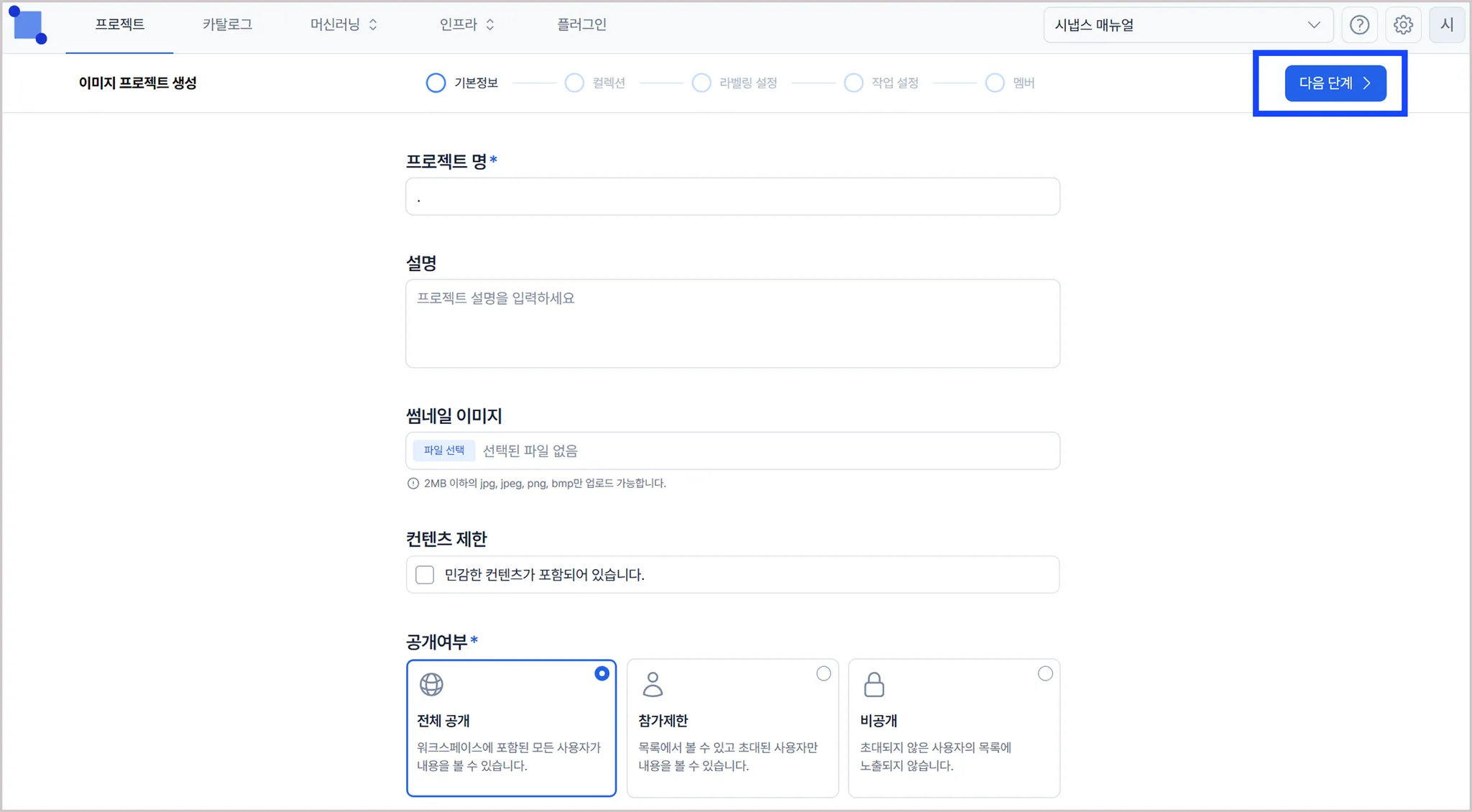
Task: Click the 프로젝트 명 input field
Action: [x=732, y=197]
